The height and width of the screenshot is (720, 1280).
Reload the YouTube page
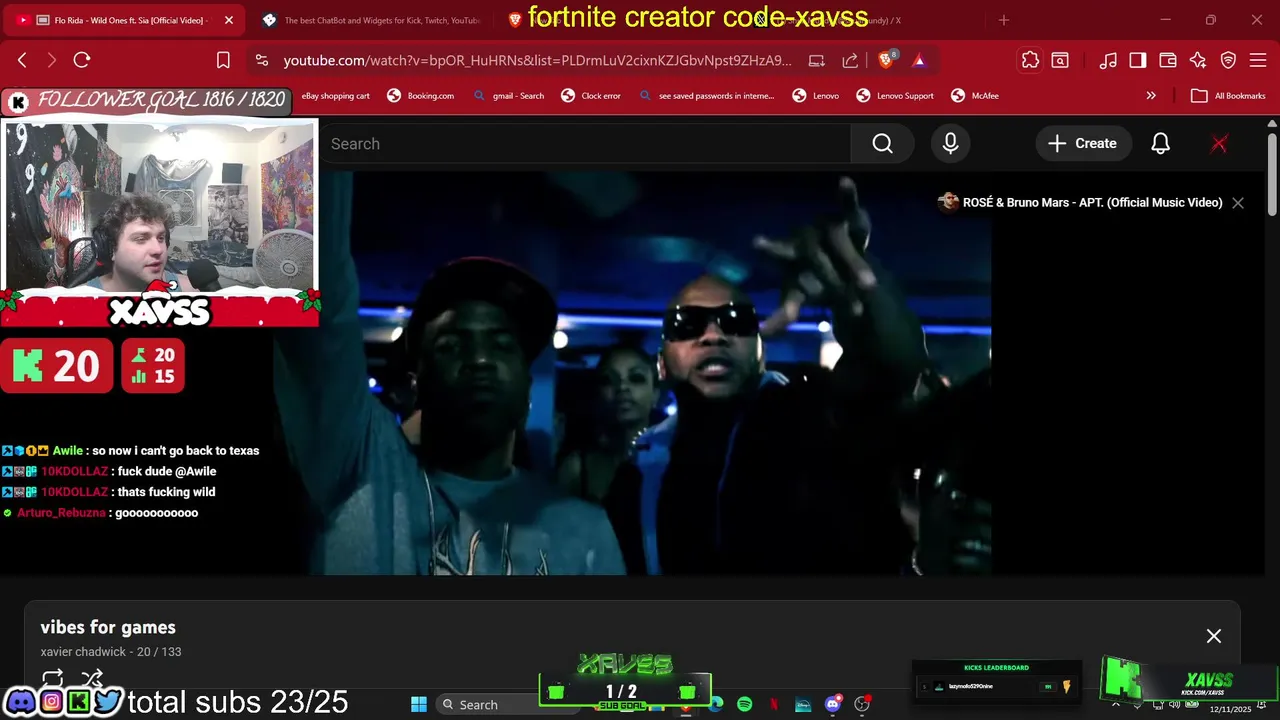click(82, 60)
